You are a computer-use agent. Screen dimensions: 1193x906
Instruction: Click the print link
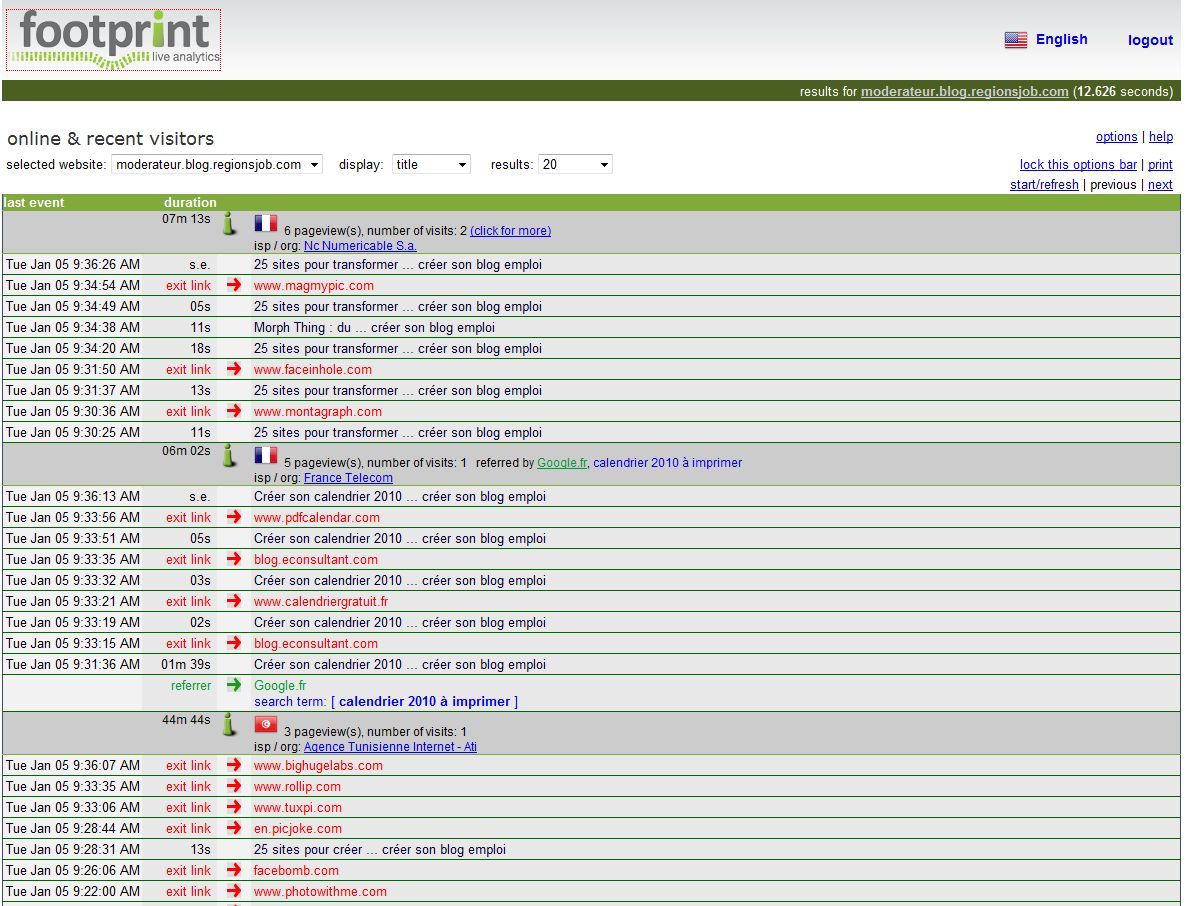[1160, 164]
